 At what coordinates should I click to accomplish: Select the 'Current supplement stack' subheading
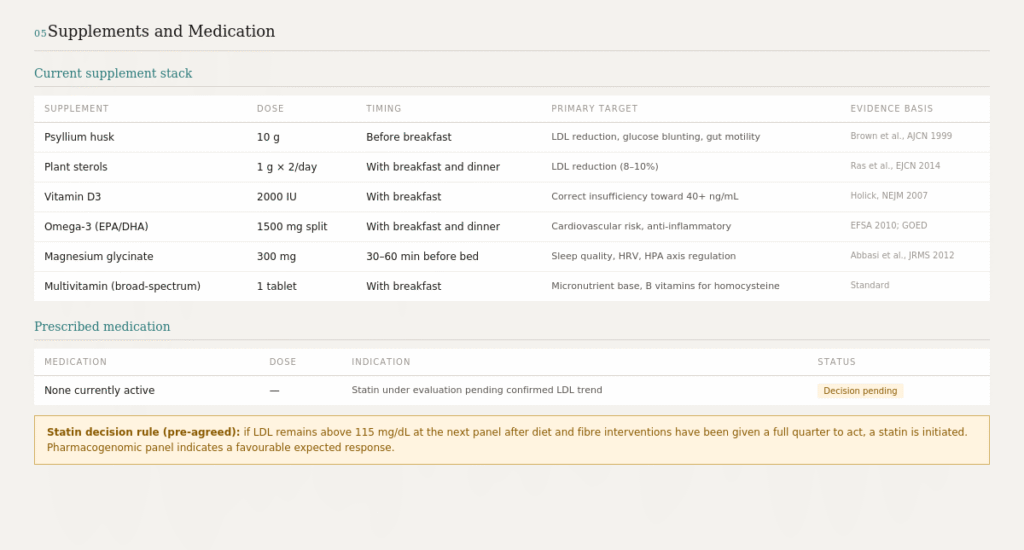tap(113, 73)
